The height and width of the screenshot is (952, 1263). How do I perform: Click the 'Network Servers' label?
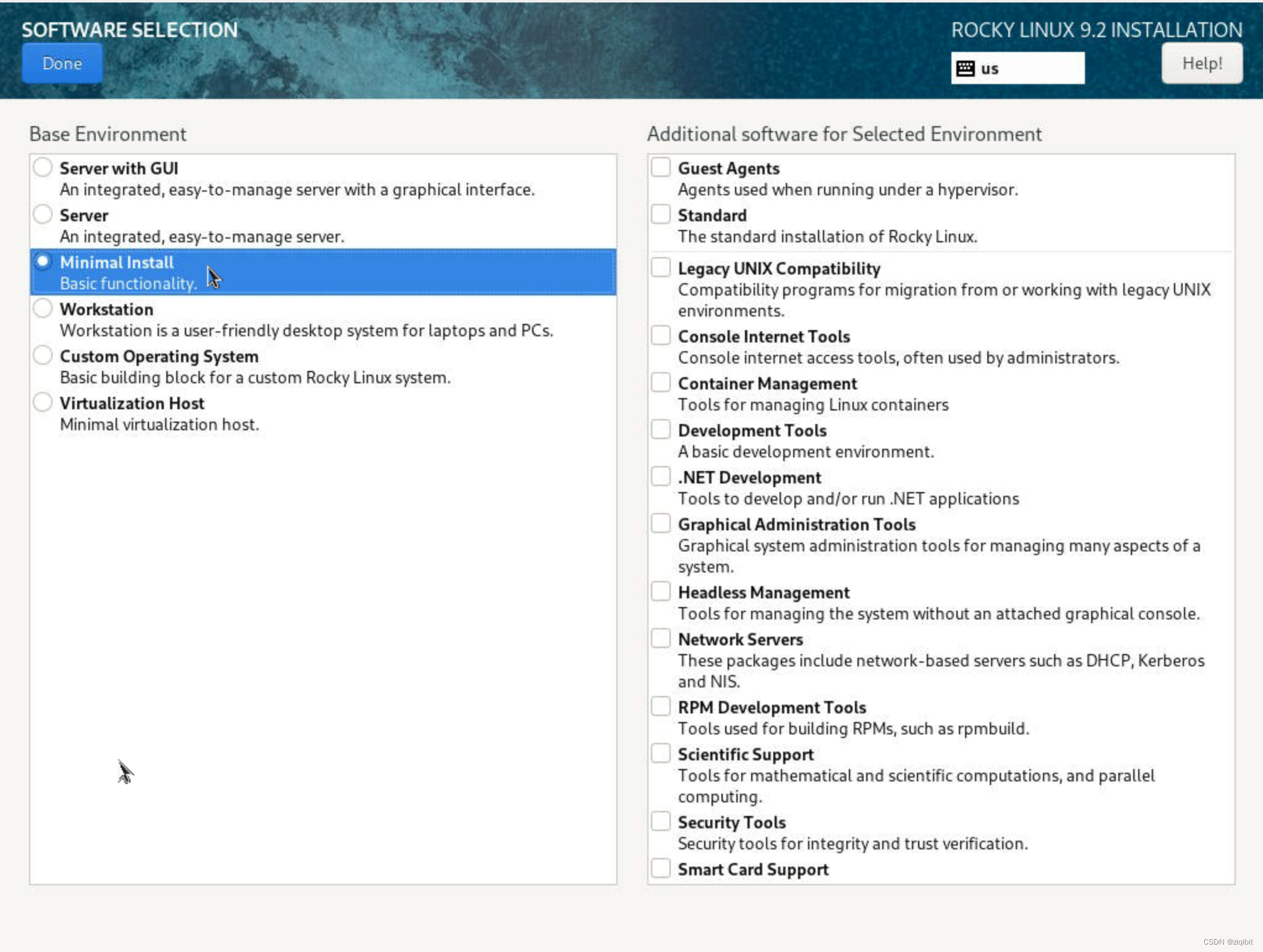point(740,639)
